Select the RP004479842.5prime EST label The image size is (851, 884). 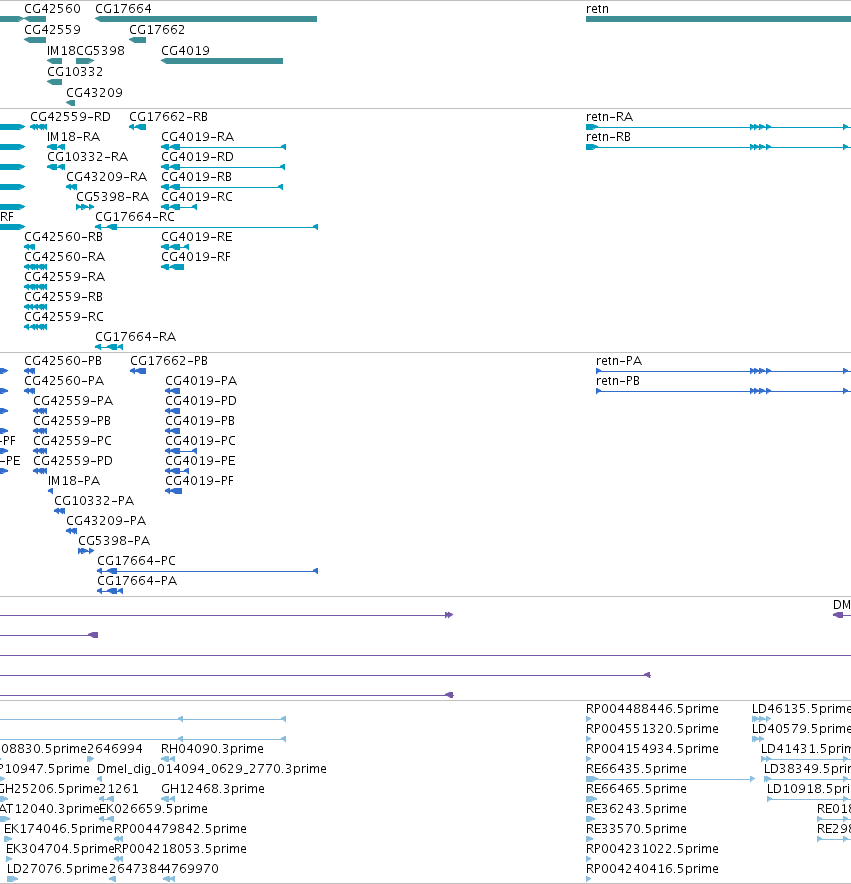click(x=180, y=829)
